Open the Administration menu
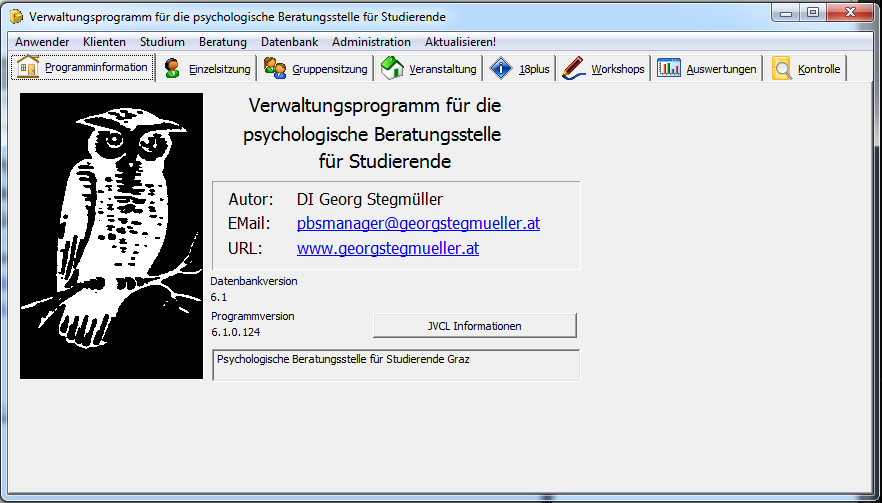This screenshot has width=882, height=503. (x=371, y=42)
